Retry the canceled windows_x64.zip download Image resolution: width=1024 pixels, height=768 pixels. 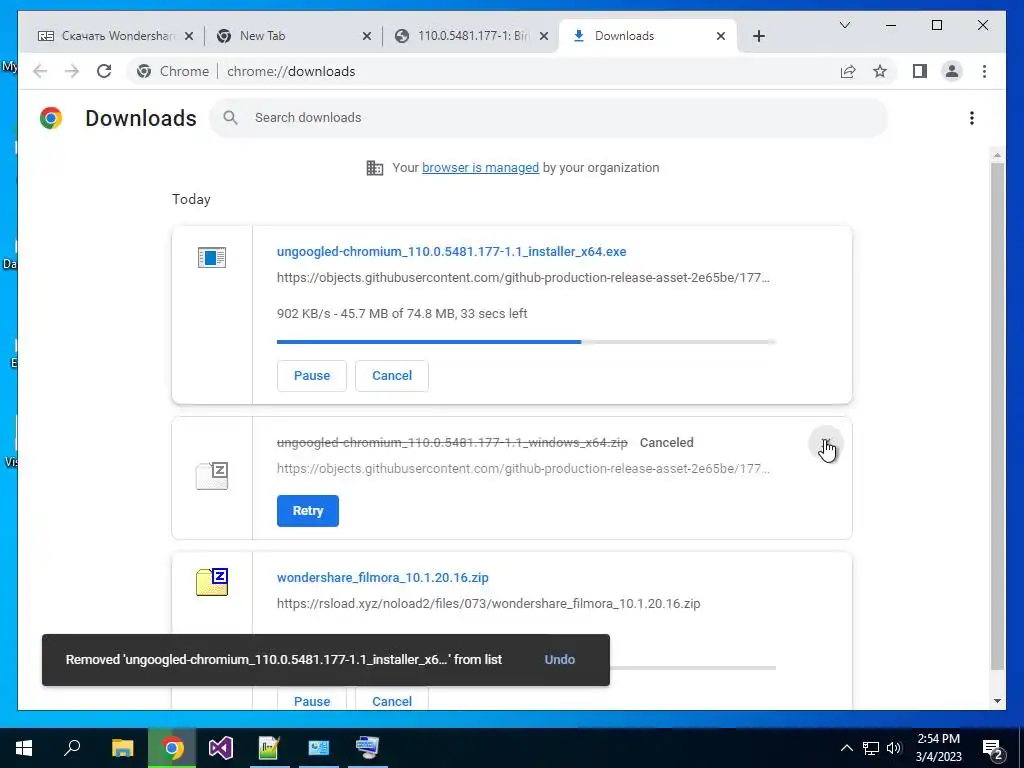click(x=308, y=511)
